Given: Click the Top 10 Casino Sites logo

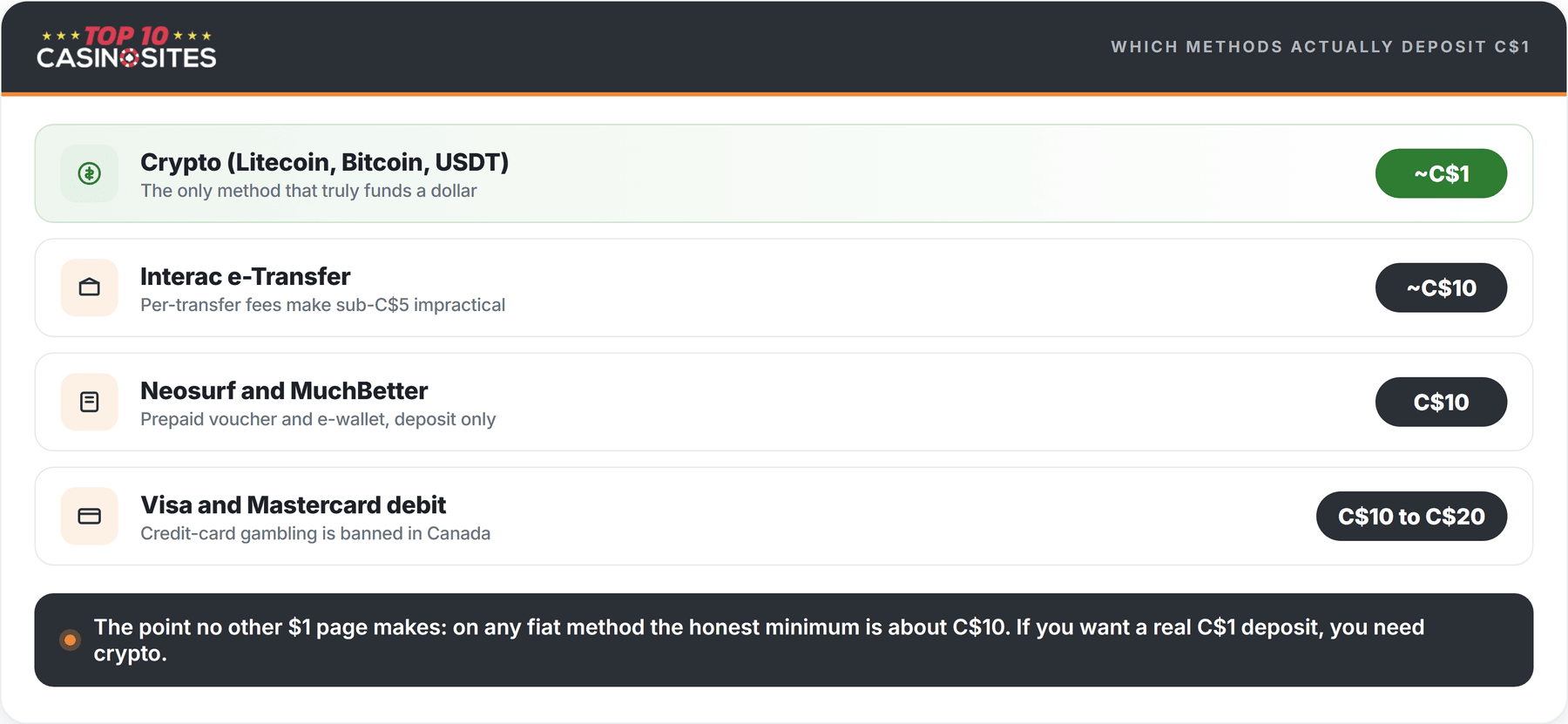Looking at the screenshot, I should click(126, 47).
